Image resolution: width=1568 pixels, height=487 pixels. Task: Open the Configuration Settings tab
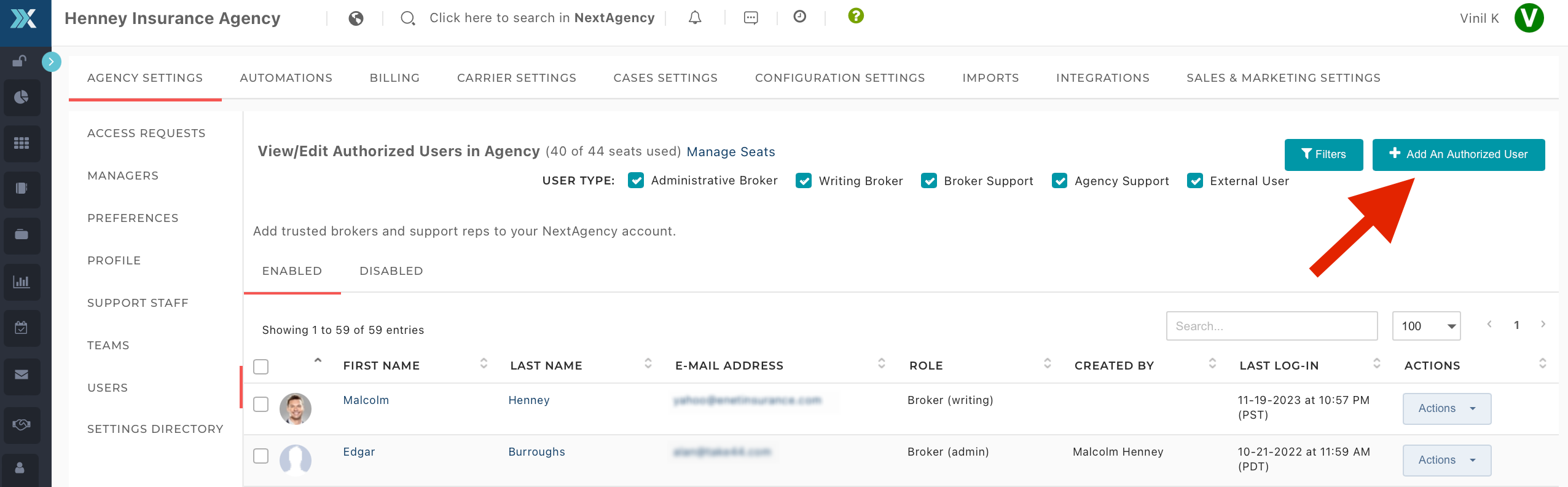[840, 78]
